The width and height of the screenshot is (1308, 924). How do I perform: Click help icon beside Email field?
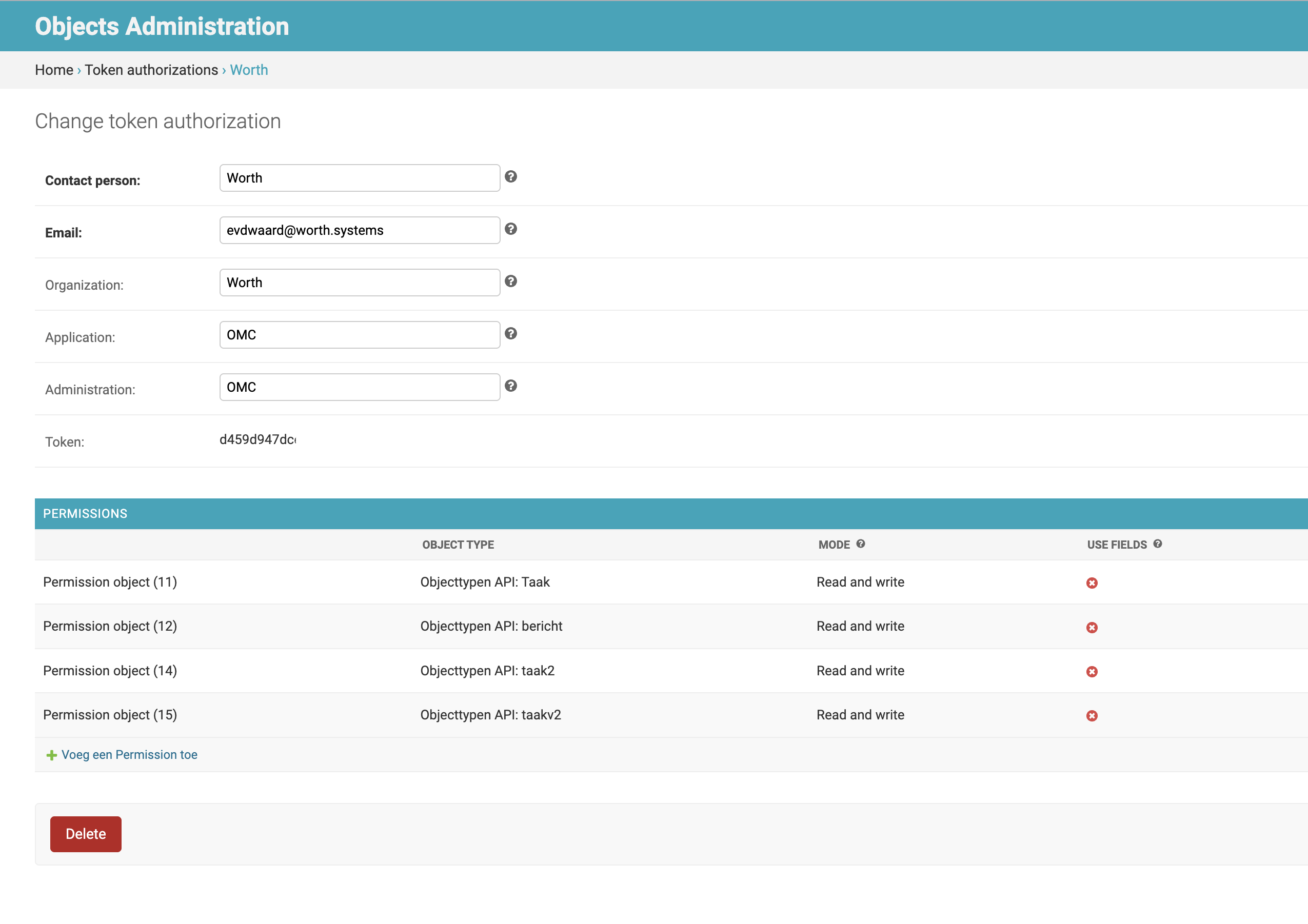pyautogui.click(x=510, y=229)
